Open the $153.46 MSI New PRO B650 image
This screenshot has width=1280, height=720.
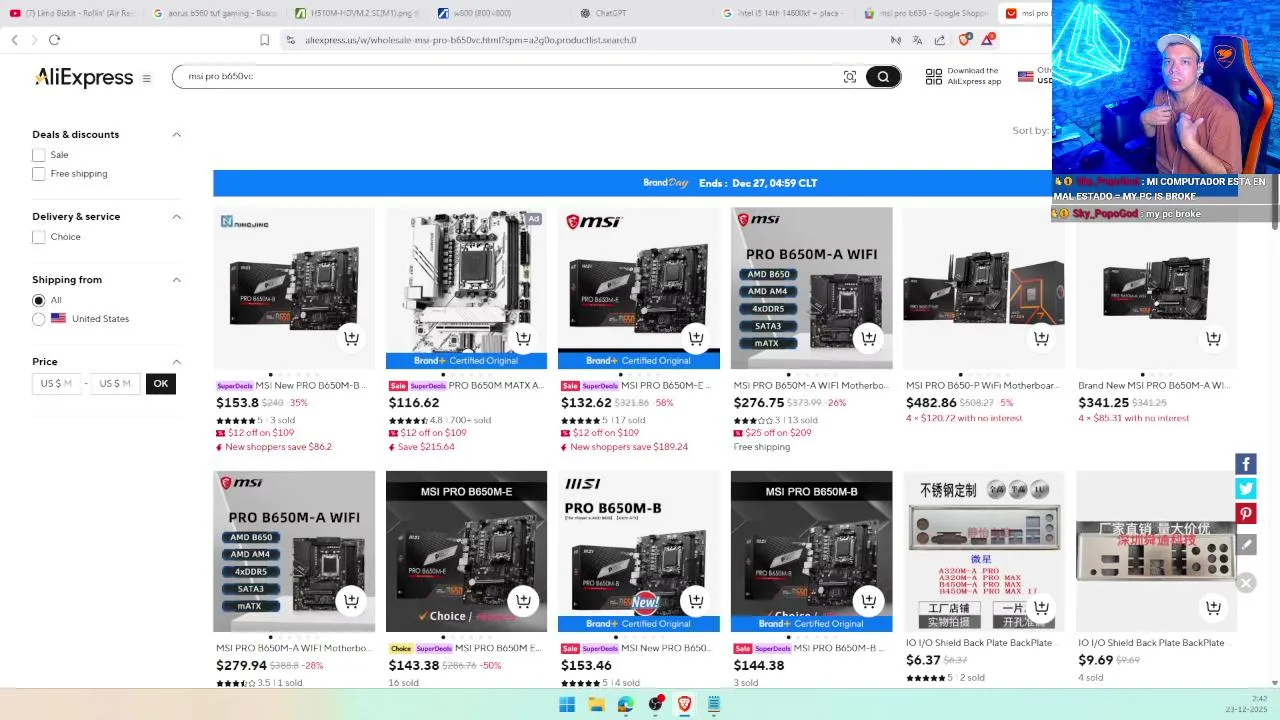(x=639, y=551)
